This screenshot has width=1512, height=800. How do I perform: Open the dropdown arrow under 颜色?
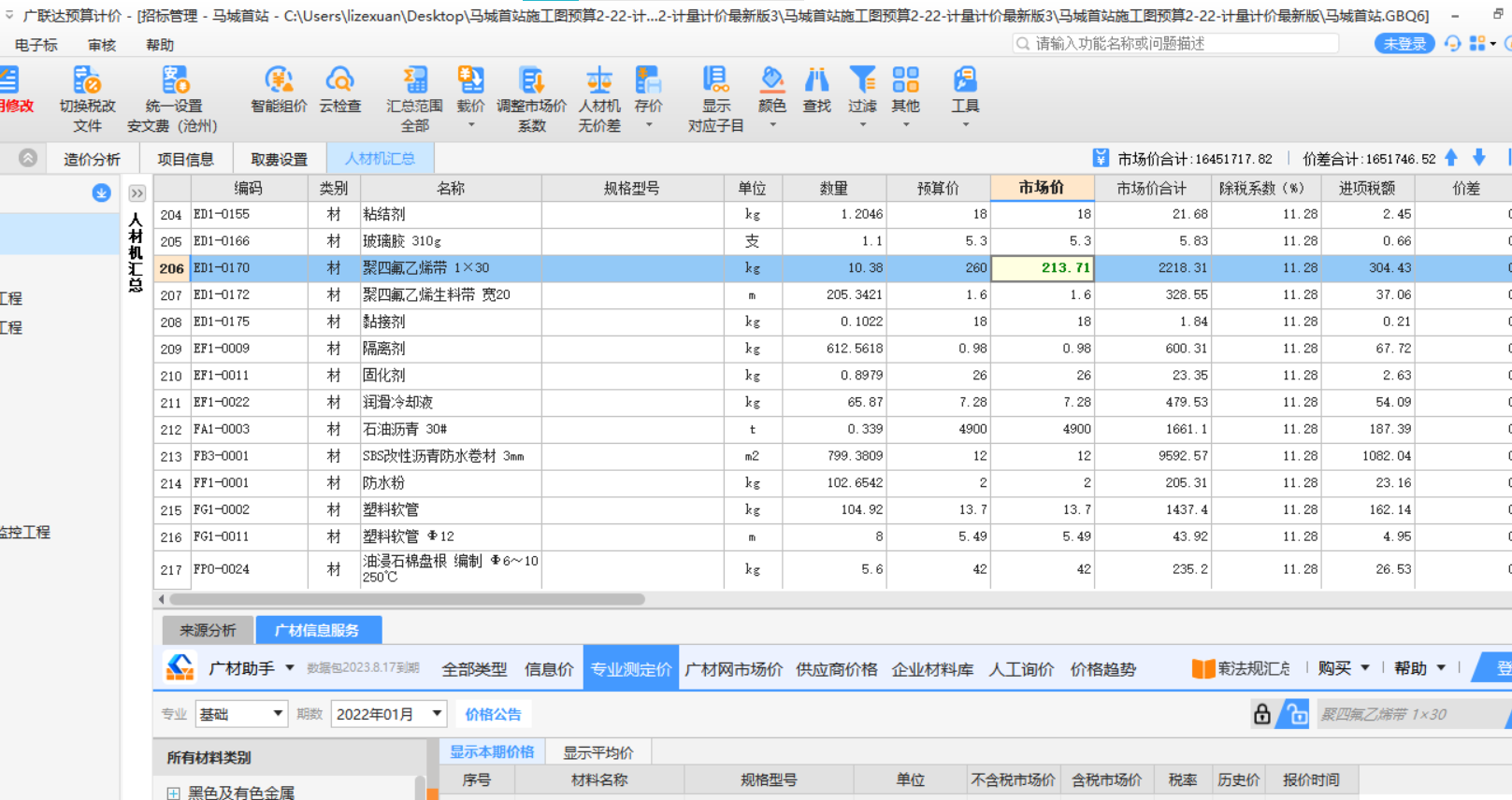(772, 124)
